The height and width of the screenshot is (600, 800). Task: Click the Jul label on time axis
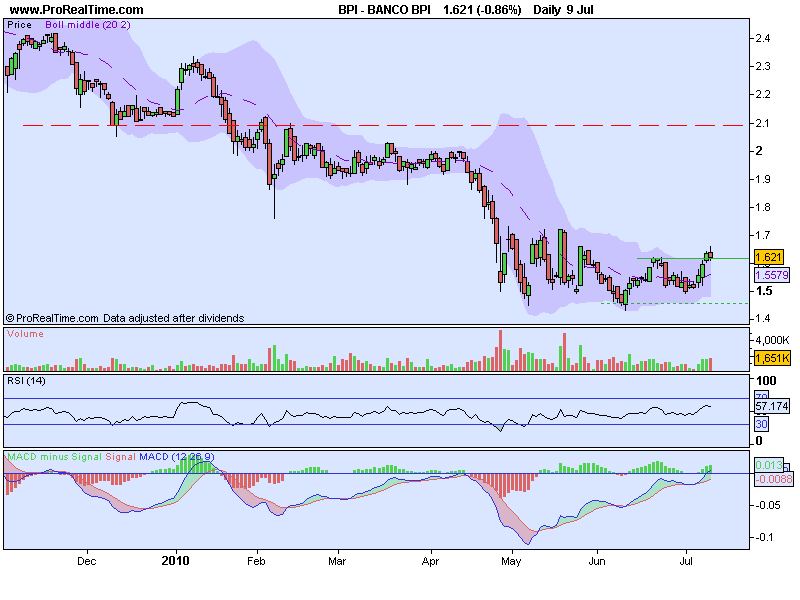tap(686, 561)
